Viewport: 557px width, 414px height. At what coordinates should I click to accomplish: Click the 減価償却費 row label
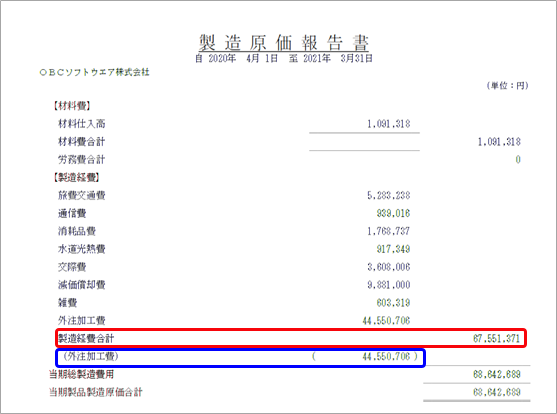coord(82,285)
